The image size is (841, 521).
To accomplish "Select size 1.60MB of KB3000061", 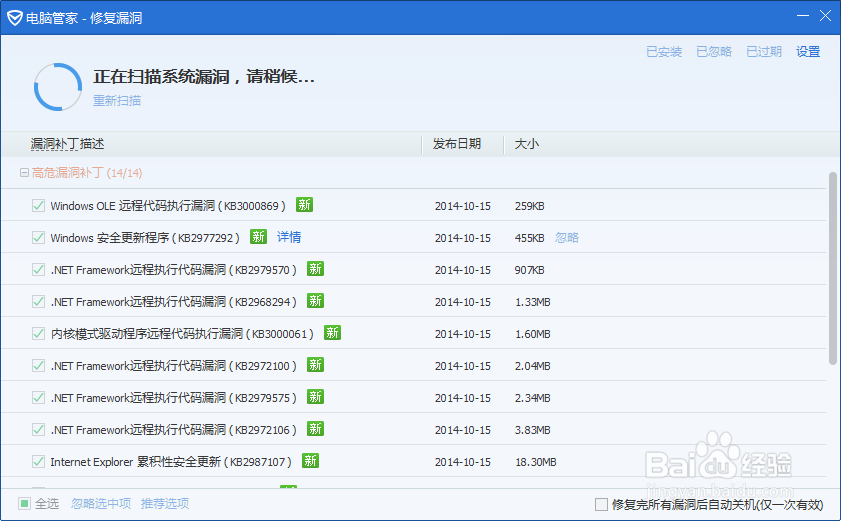I will click(533, 334).
